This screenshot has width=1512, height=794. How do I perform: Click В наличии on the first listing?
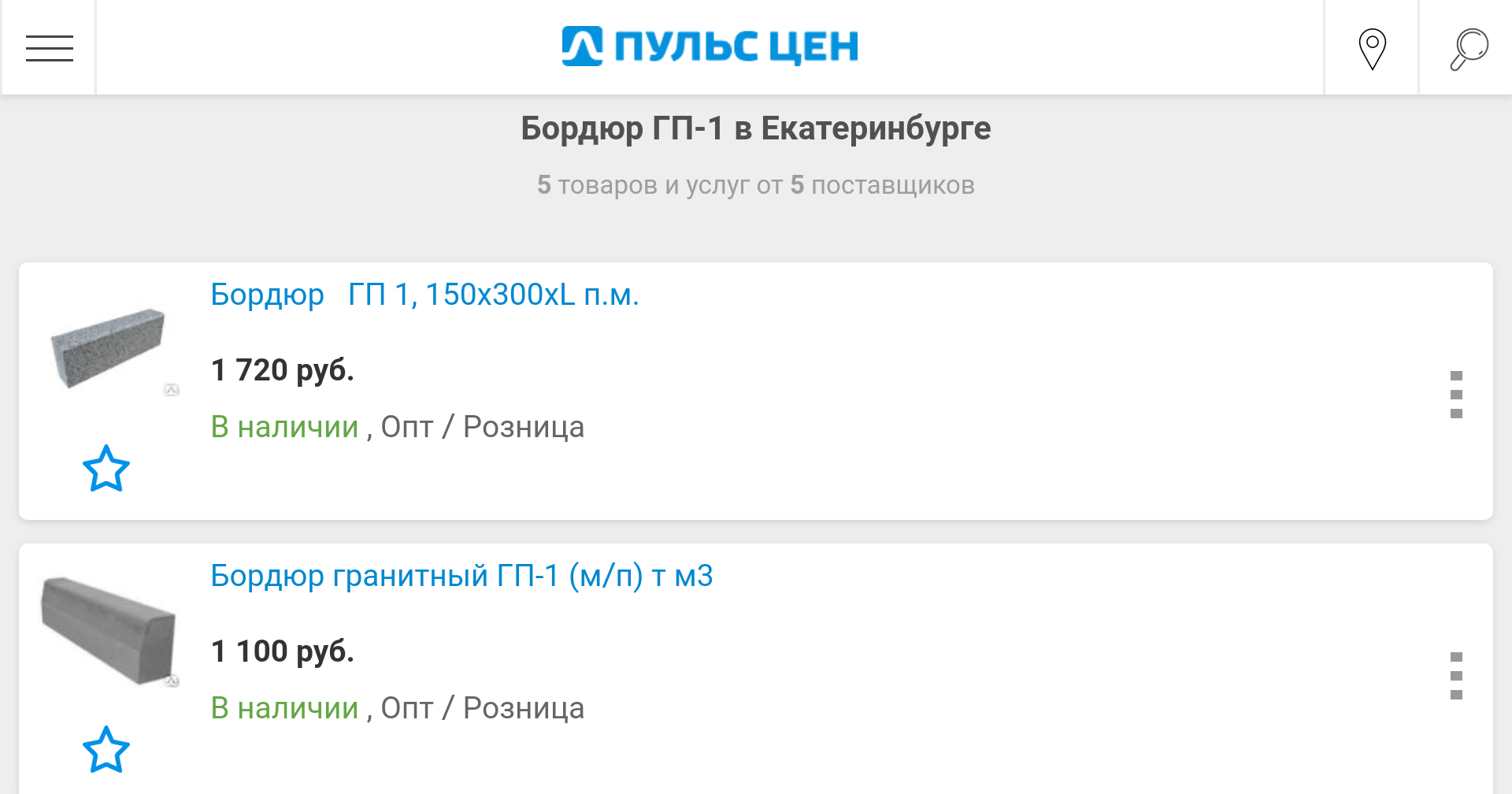pos(283,426)
